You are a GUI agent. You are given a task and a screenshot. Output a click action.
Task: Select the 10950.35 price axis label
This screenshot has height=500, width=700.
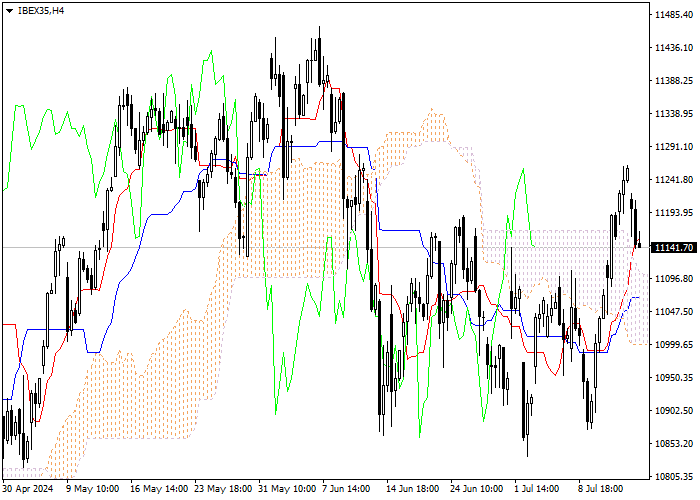click(674, 378)
